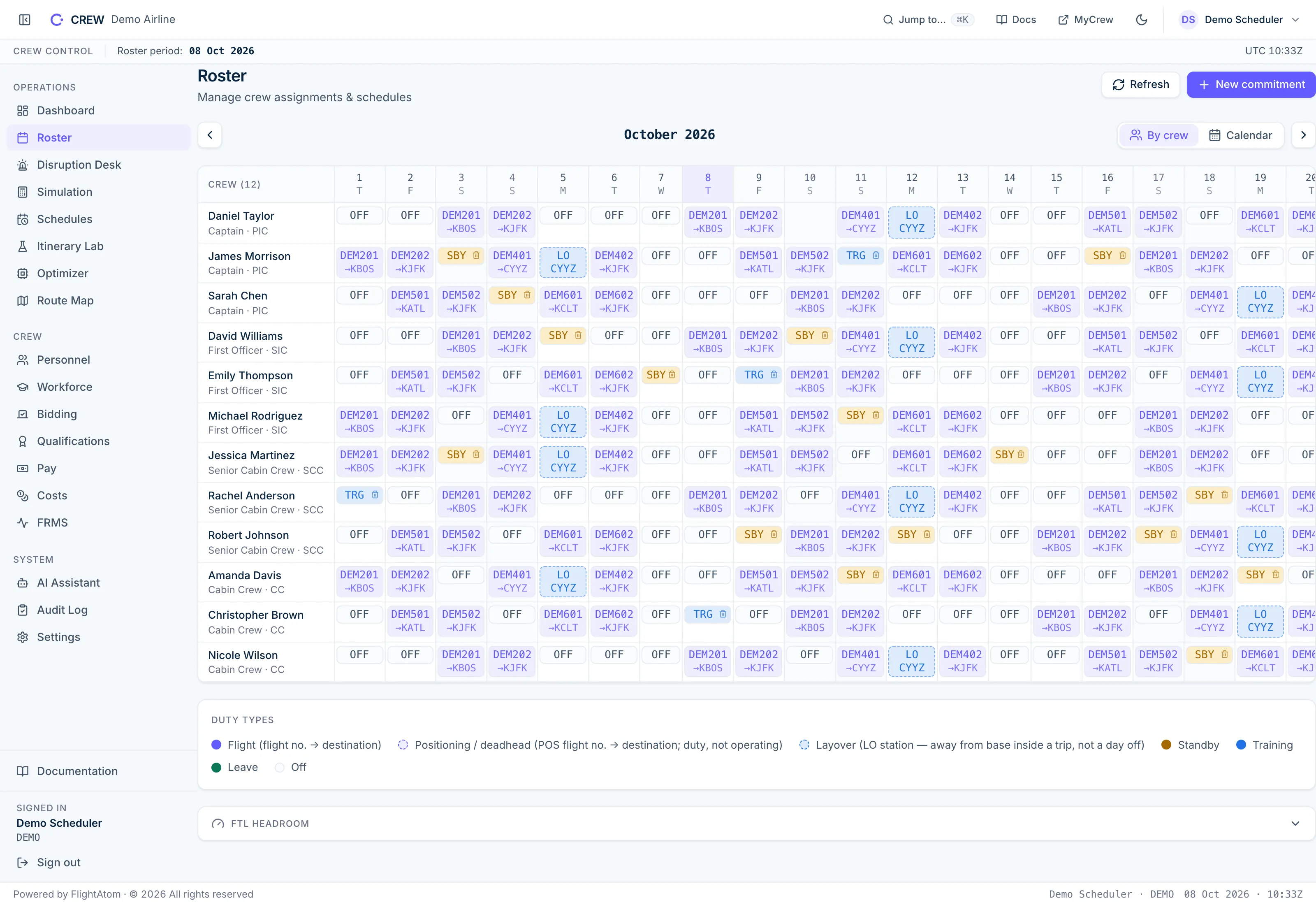Switch to Calendar view

point(1240,135)
